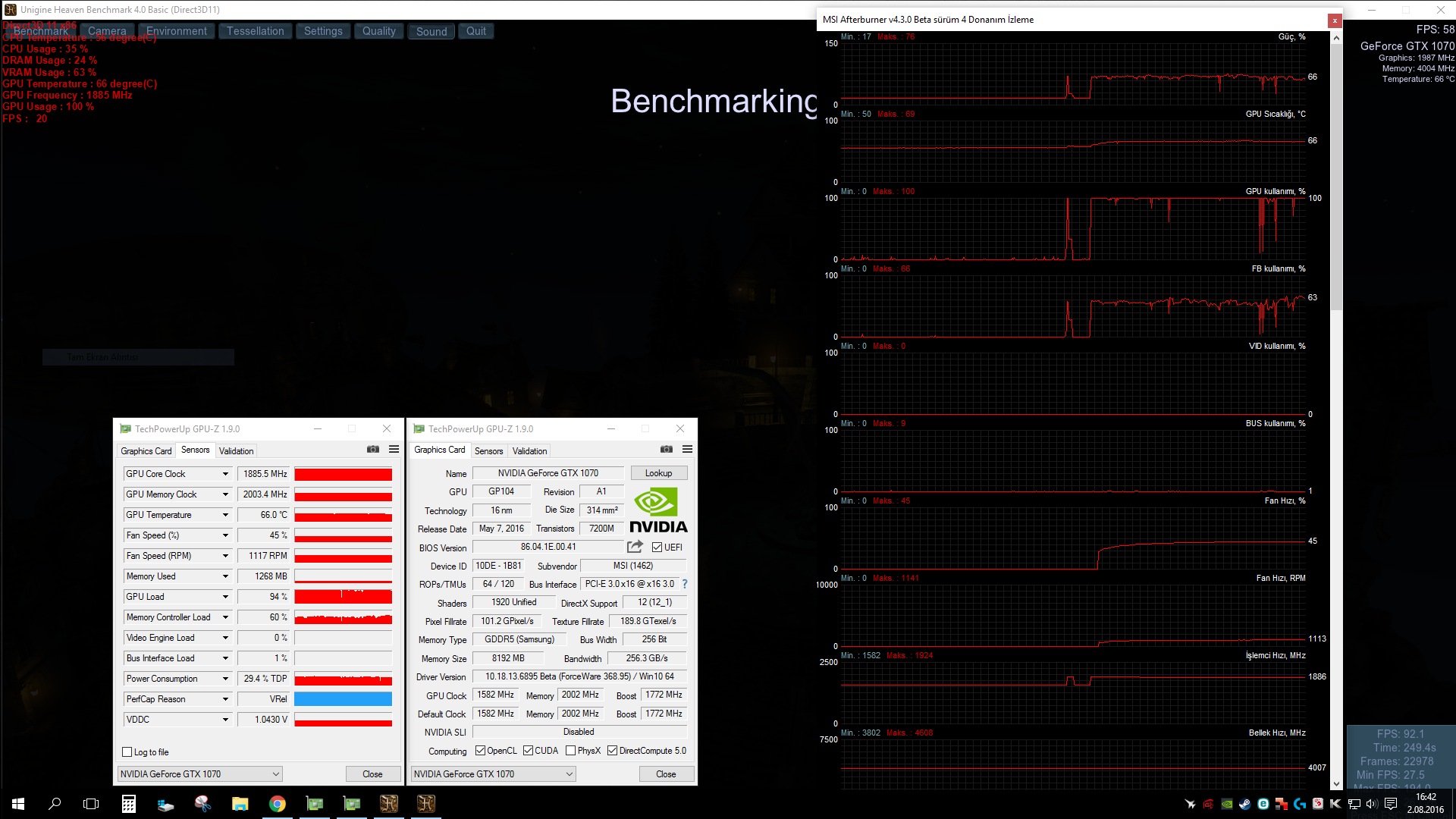Open Tessellation menu in Heaven Benchmark
Viewport: 1456px width, 819px height.
[x=256, y=31]
